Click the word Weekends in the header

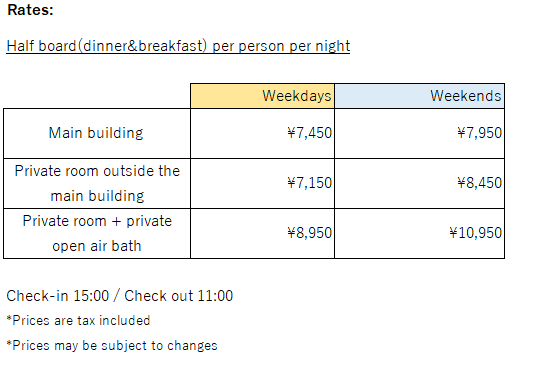(x=466, y=96)
